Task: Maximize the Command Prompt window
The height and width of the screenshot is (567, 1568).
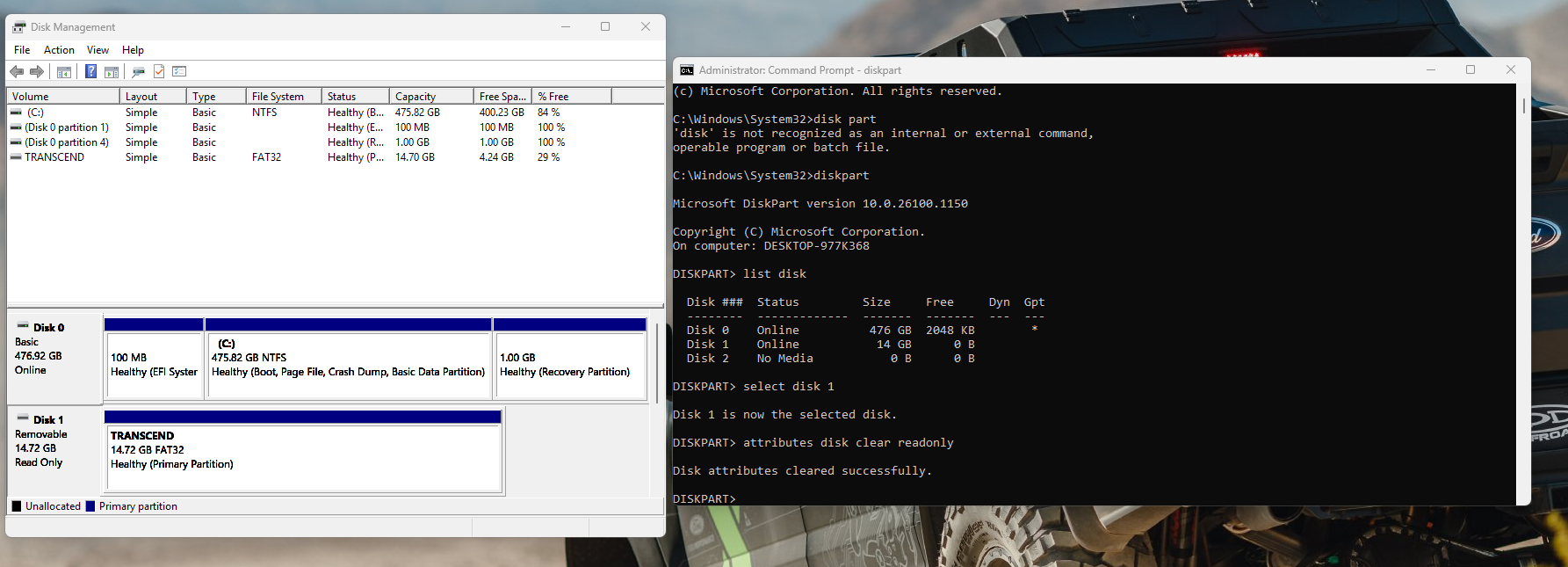Action: (x=1470, y=70)
